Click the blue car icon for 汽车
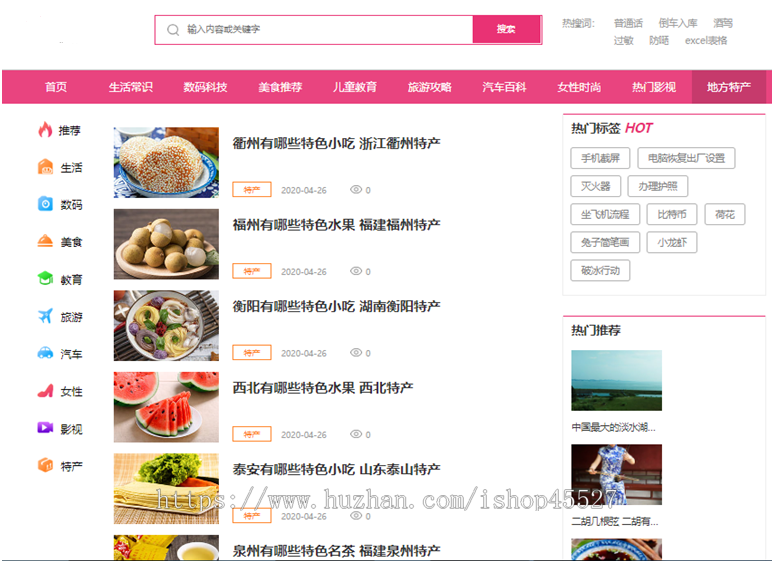This screenshot has width=774, height=563. [45, 353]
